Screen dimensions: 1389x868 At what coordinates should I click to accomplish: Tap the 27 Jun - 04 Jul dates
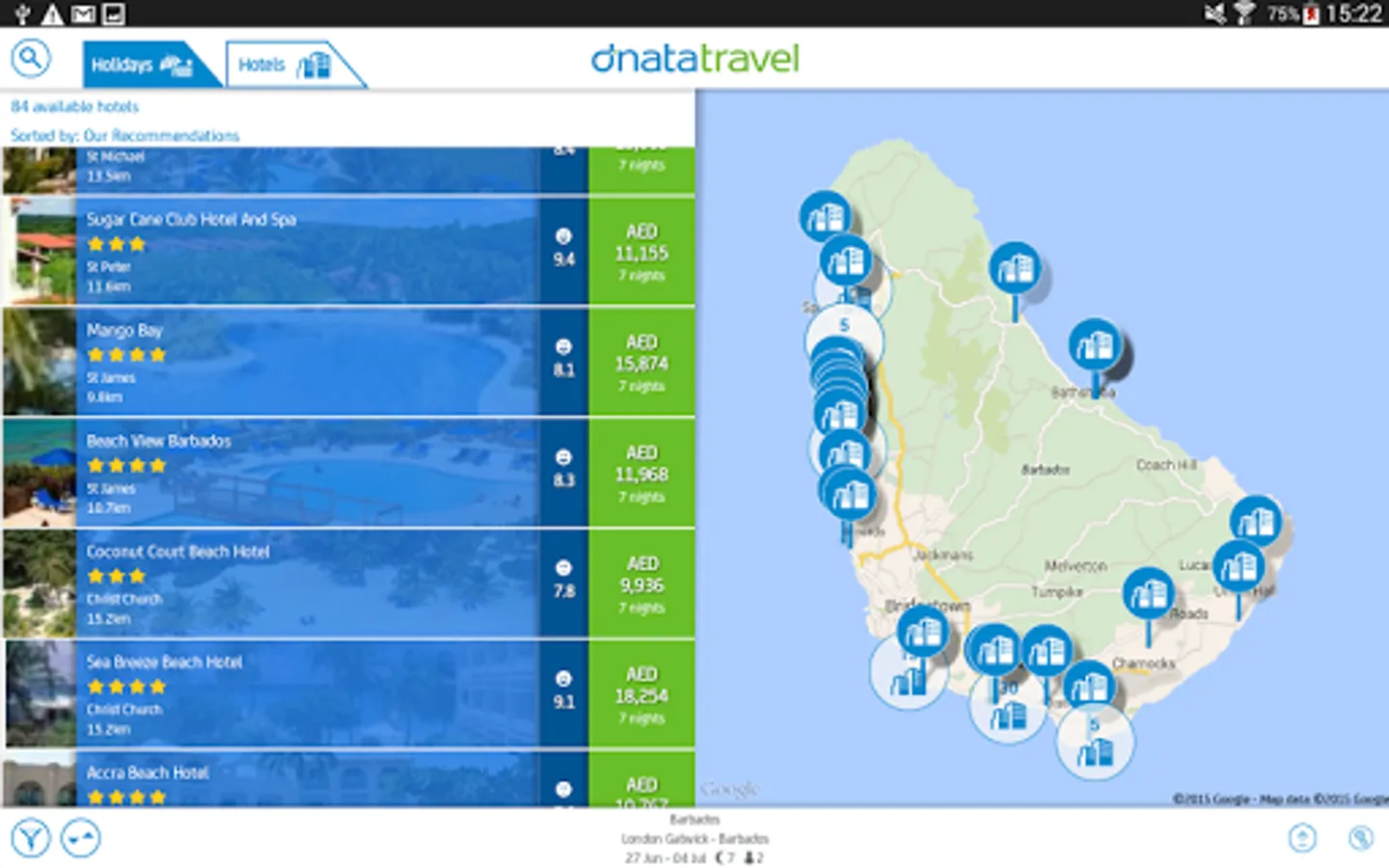[x=665, y=857]
